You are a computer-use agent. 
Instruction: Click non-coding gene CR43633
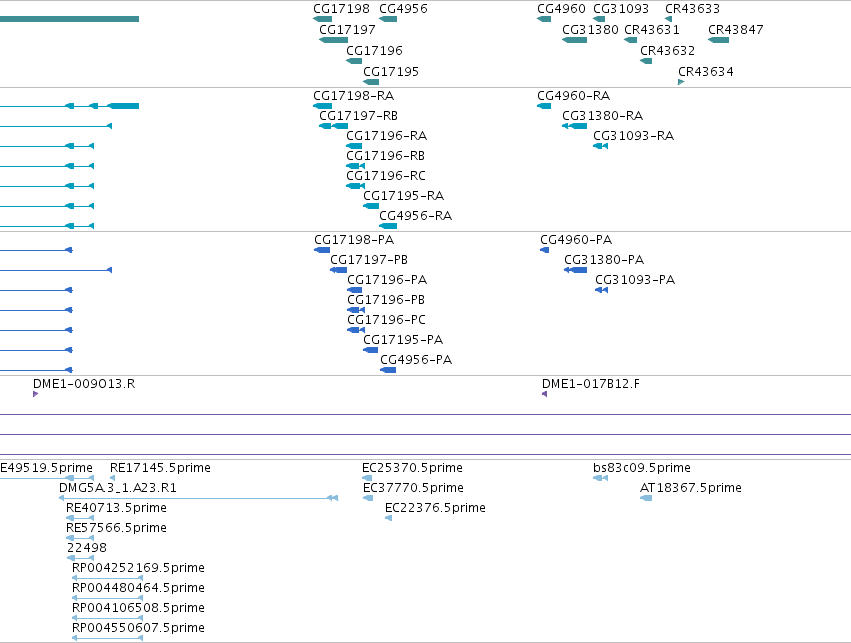click(x=669, y=19)
